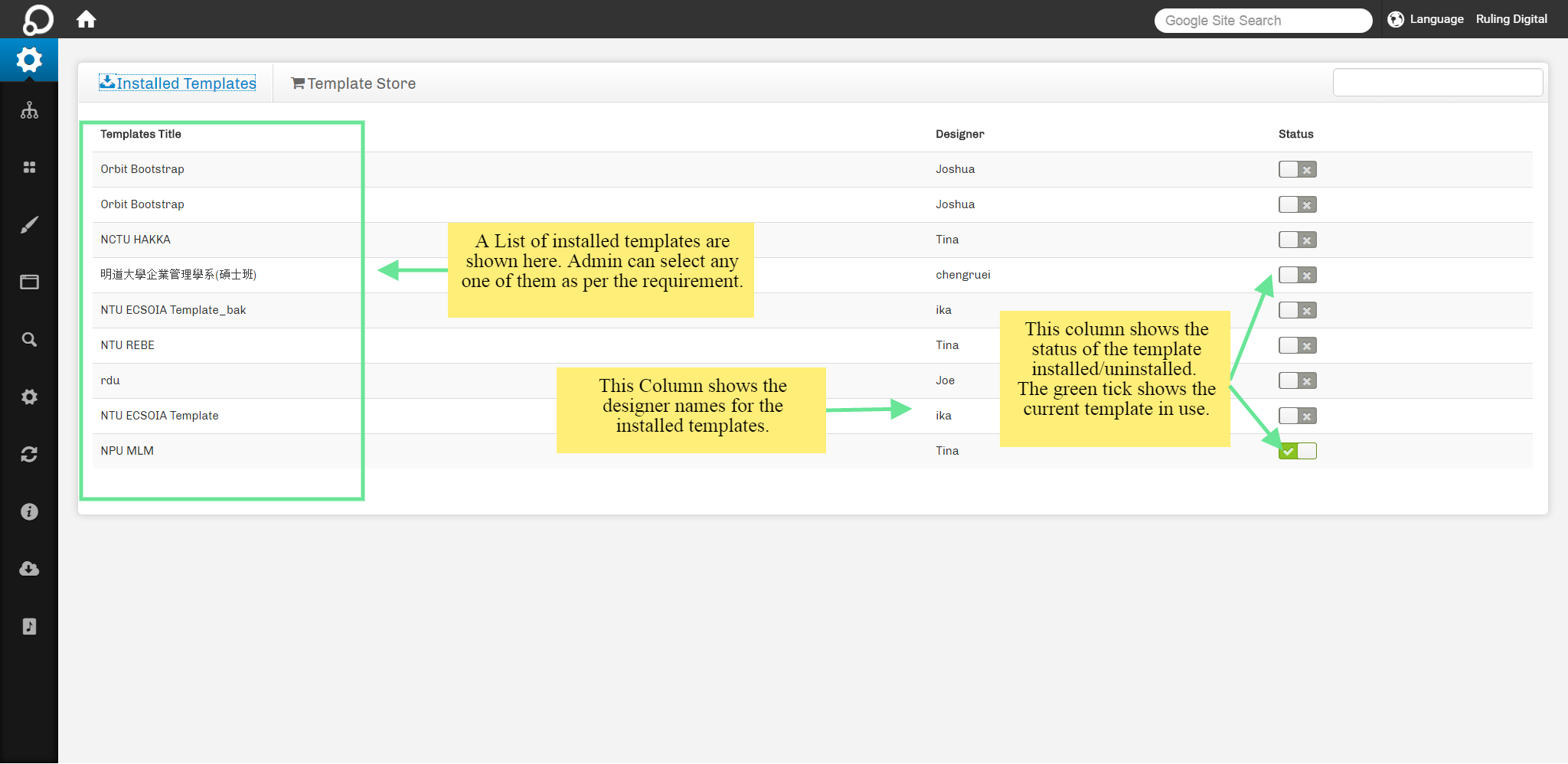Open the Language dropdown in top bar
Screen dimensions: 1568x764
[x=1426, y=19]
